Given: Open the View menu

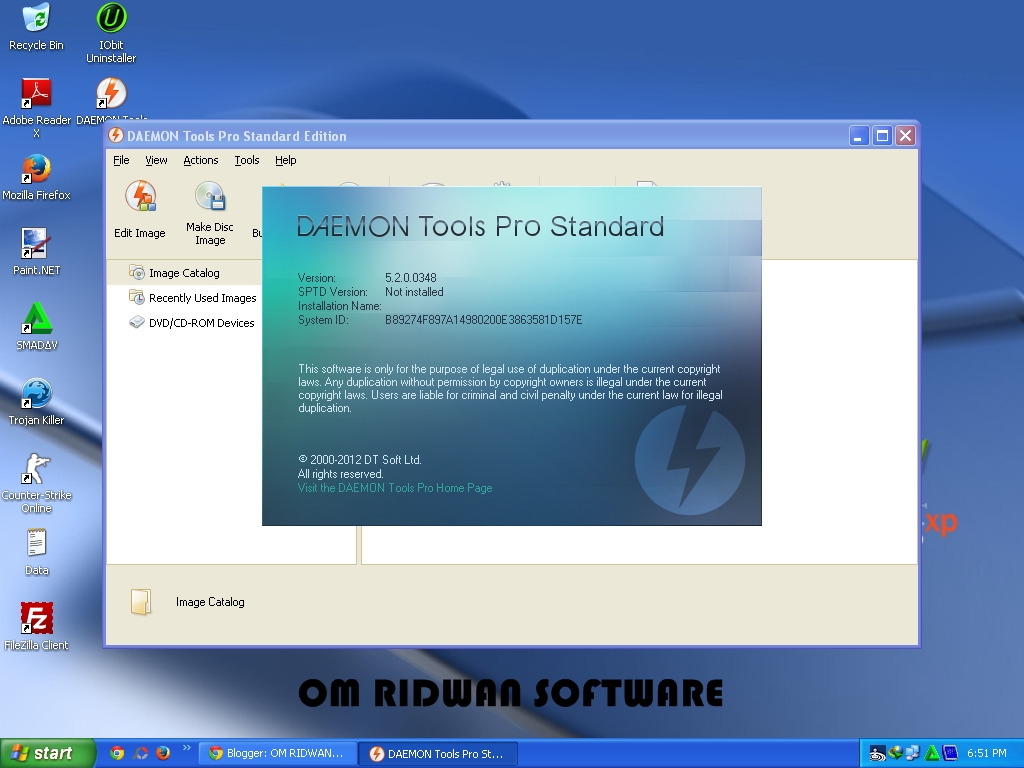Looking at the screenshot, I should [156, 160].
